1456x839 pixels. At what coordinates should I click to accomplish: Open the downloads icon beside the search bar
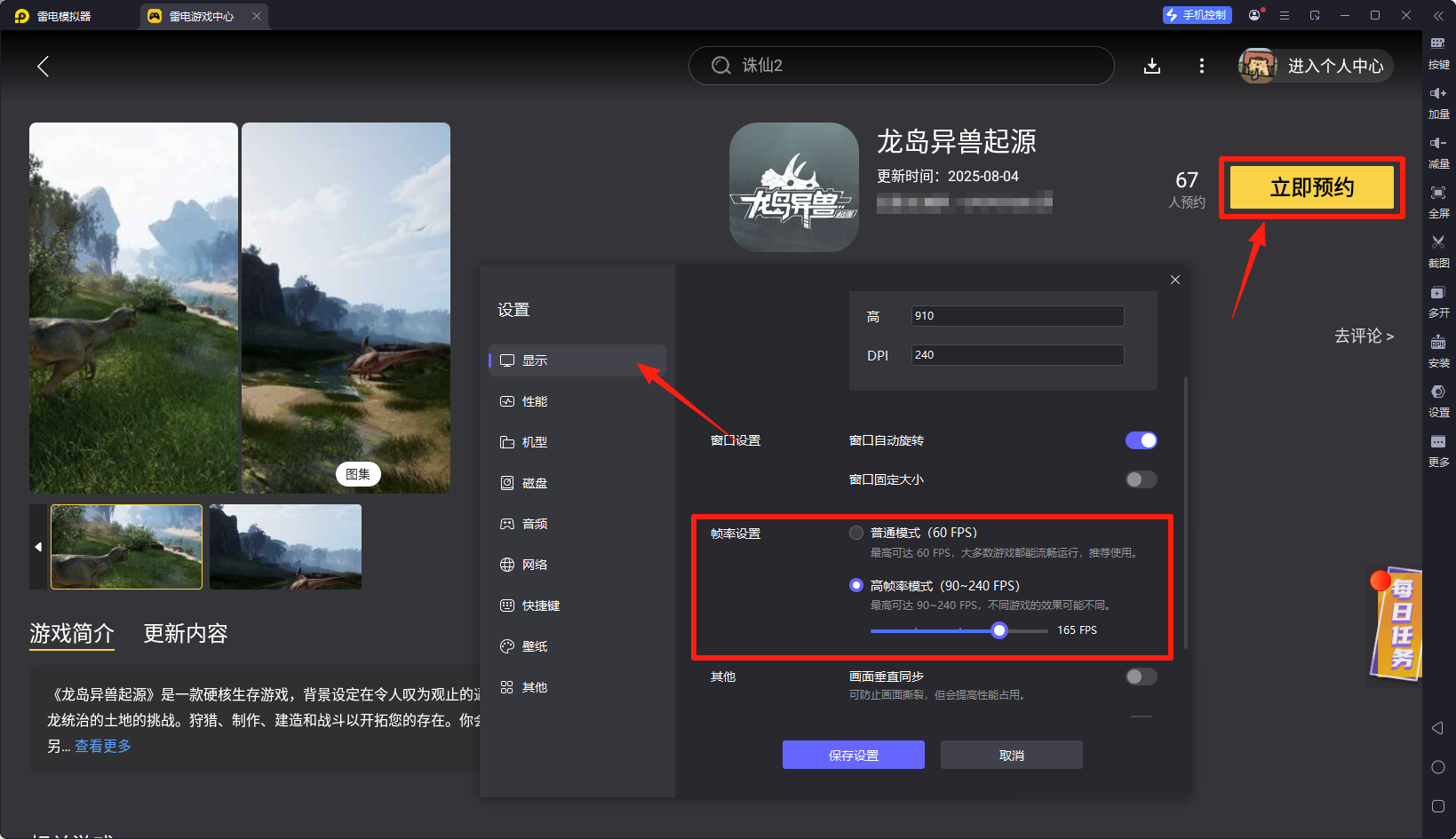pyautogui.click(x=1152, y=66)
